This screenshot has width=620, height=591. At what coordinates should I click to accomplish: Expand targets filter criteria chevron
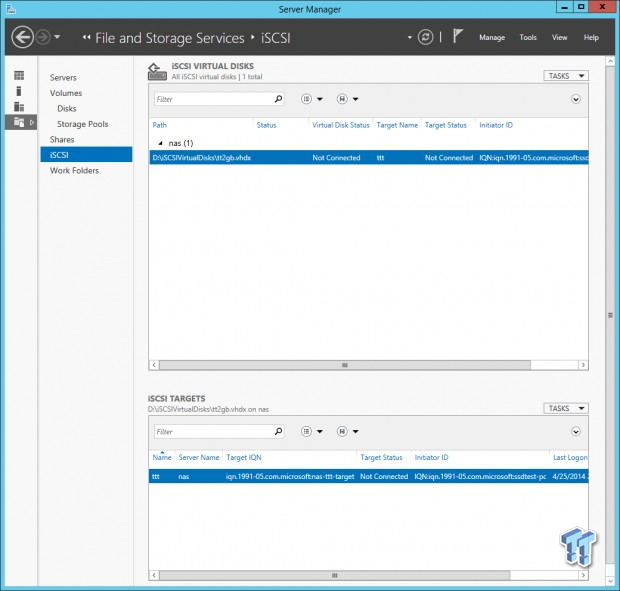click(576, 432)
